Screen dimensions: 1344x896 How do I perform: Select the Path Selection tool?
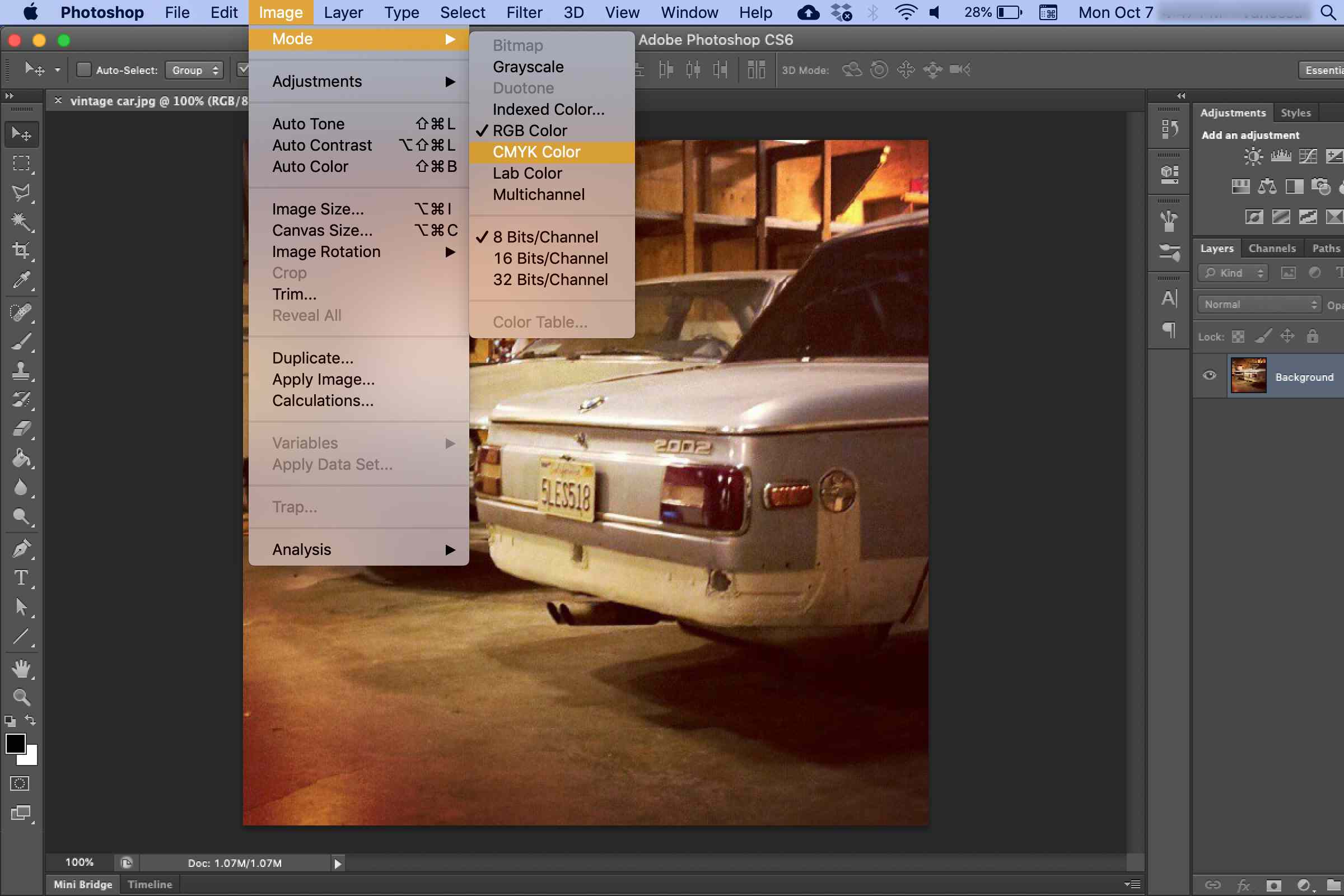pyautogui.click(x=22, y=607)
